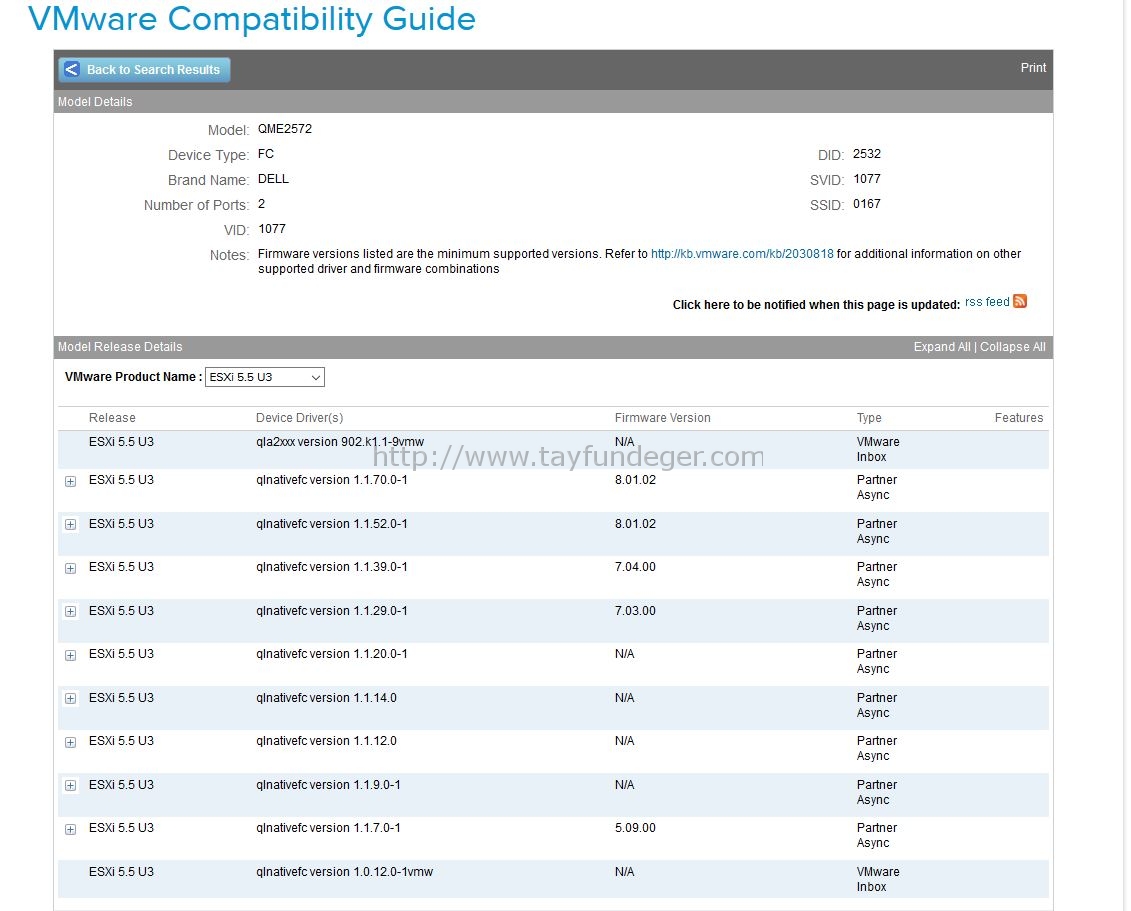Click the DID value 2532
Image resolution: width=1131 pixels, height=911 pixels.
point(866,154)
